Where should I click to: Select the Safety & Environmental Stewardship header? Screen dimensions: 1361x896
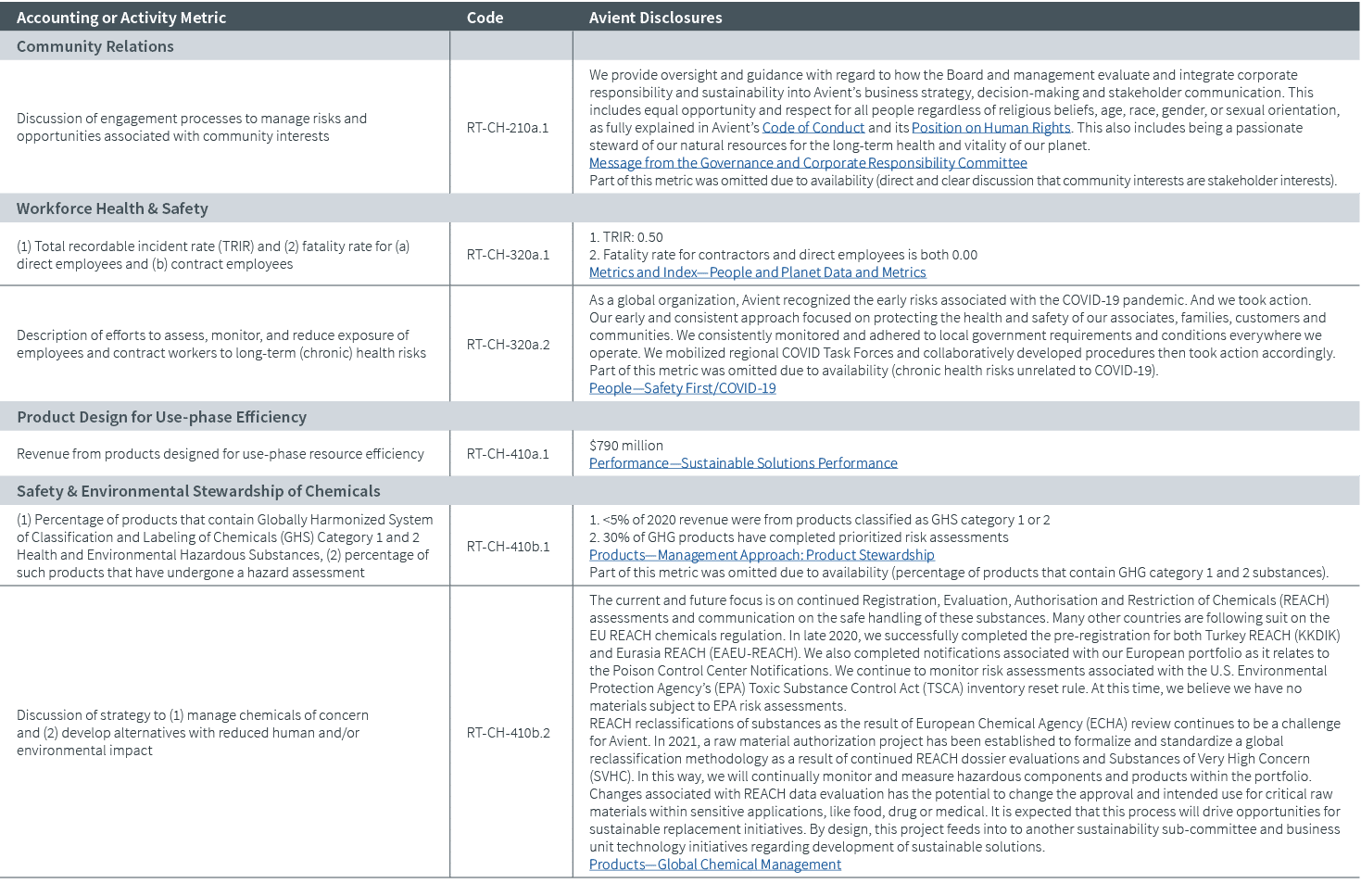[197, 490]
